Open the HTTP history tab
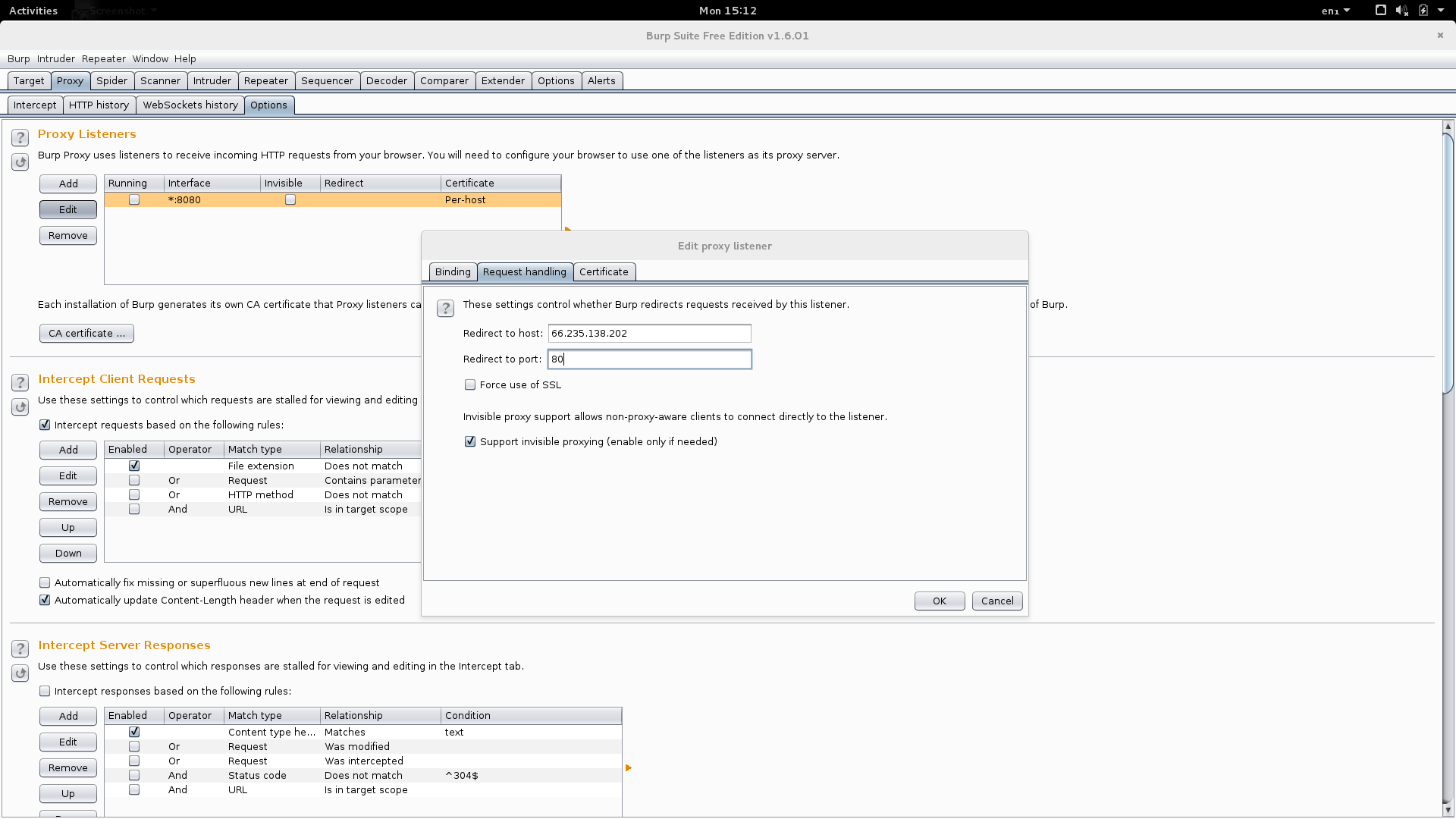The image size is (1456, 819). 99,105
